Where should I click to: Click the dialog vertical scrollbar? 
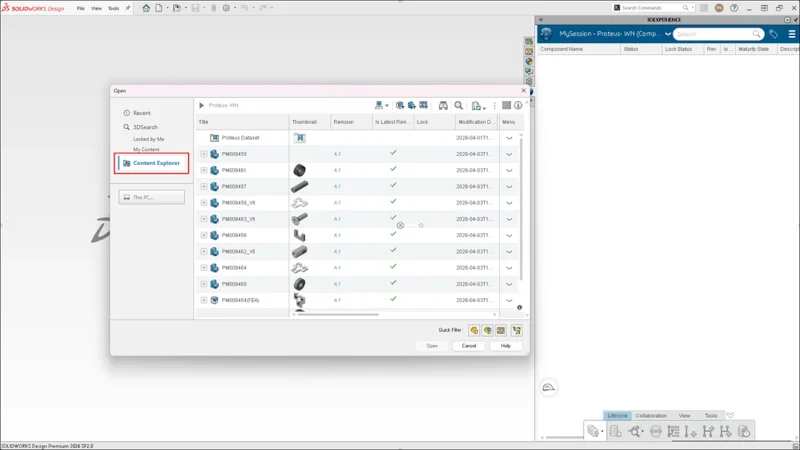coord(521,208)
